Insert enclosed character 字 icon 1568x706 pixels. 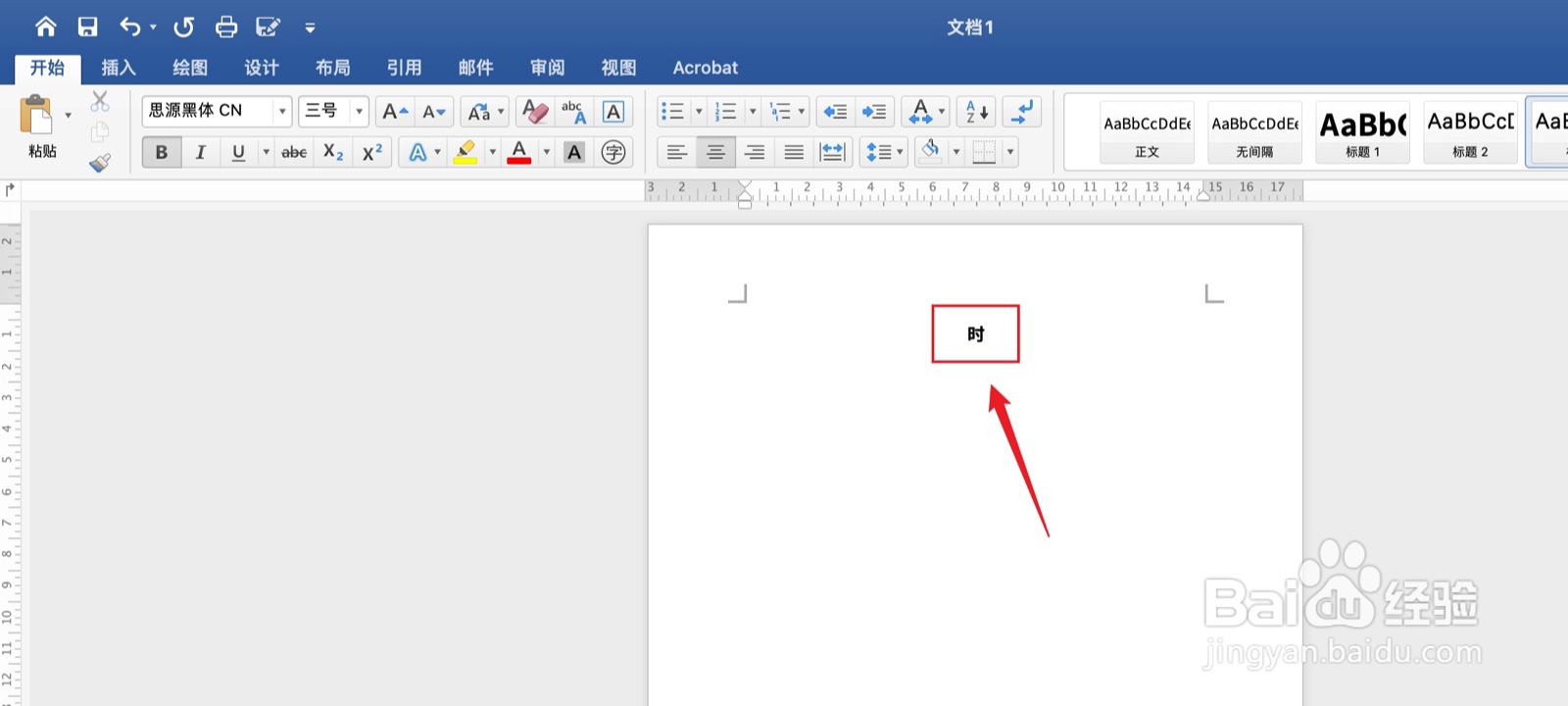[613, 152]
